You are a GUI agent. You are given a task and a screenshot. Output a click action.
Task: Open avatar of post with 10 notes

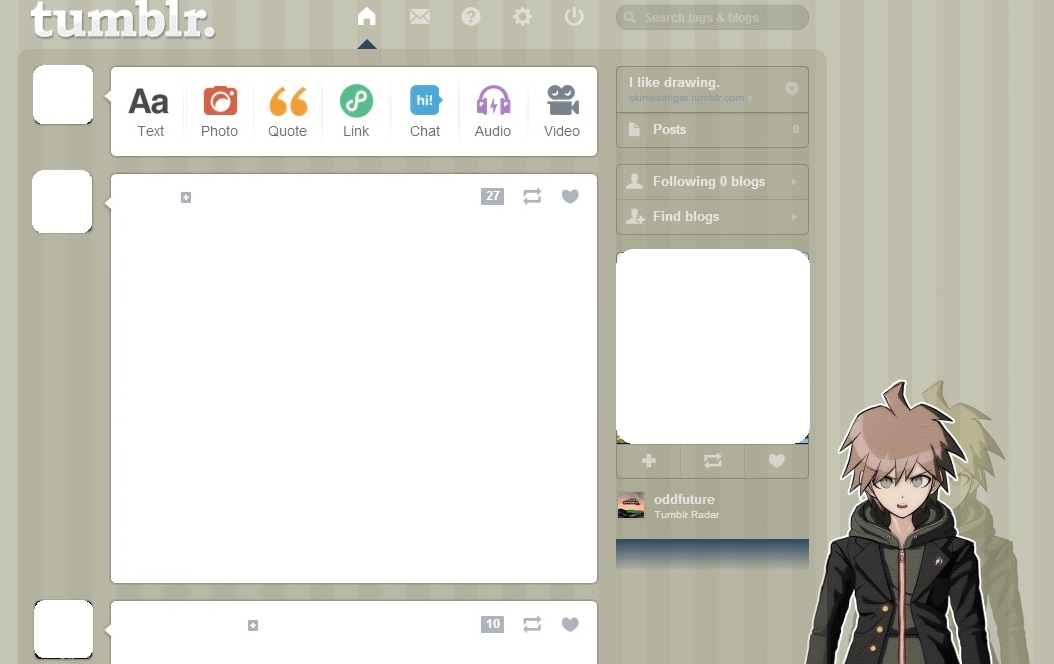64,630
